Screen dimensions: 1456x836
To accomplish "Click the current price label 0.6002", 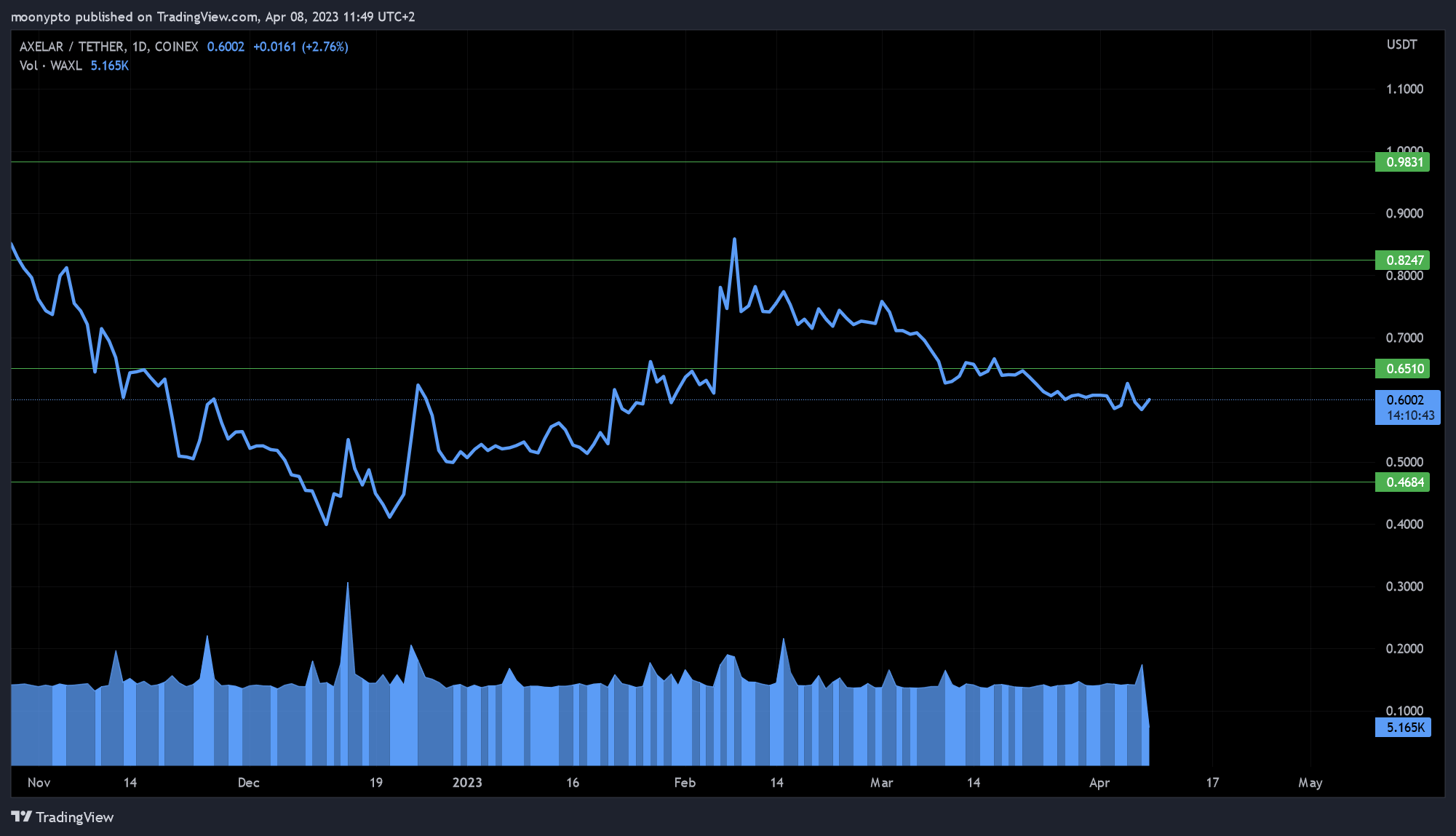I will click(x=1407, y=407).
